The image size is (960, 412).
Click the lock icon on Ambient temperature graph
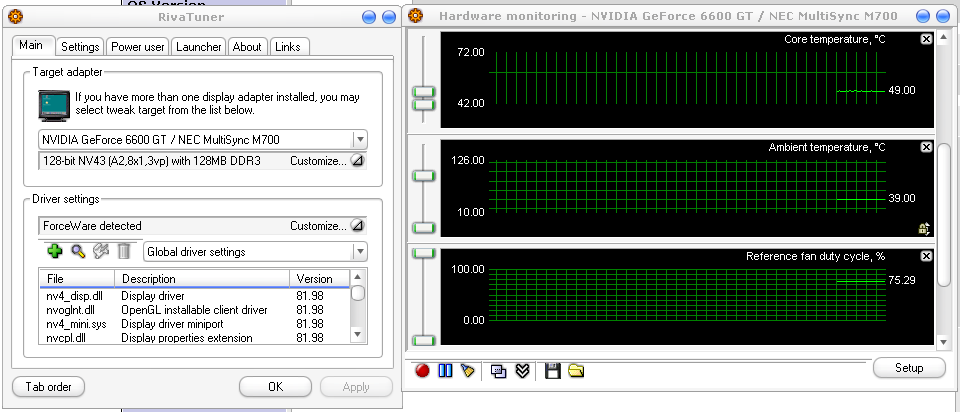pyautogui.click(x=924, y=229)
